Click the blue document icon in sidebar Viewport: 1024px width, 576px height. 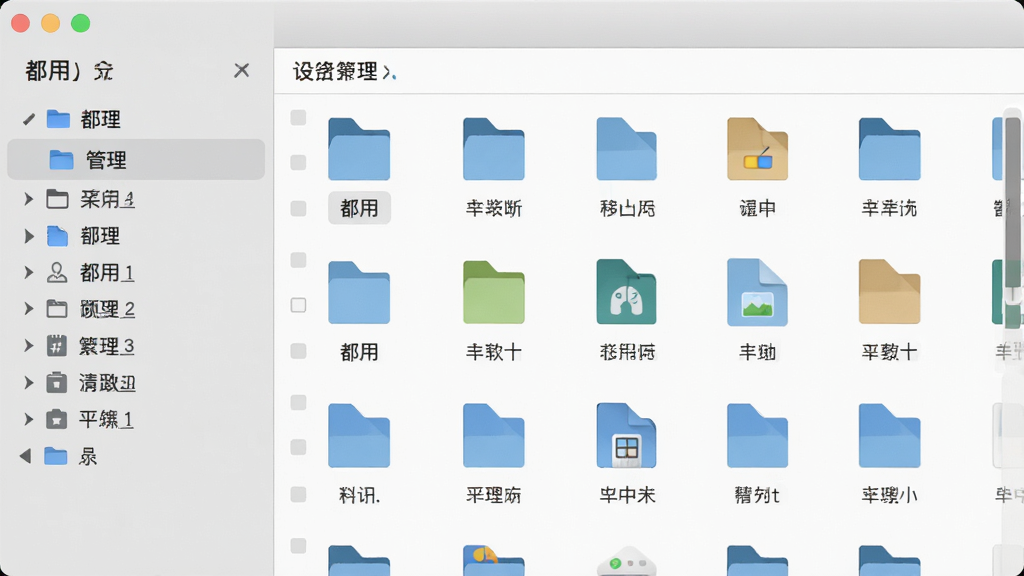tap(57, 236)
